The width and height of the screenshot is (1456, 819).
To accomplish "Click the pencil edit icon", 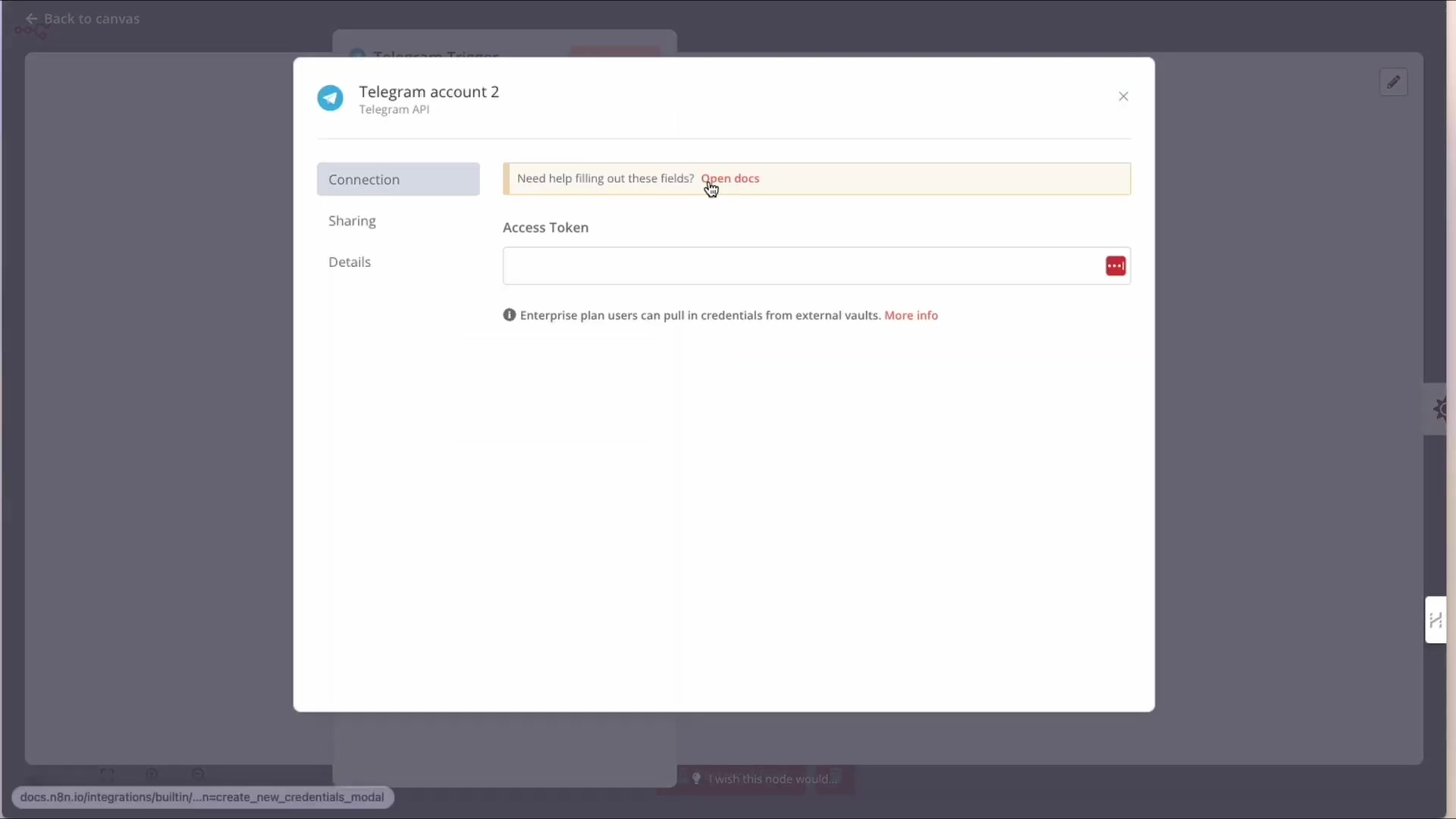I will pyautogui.click(x=1393, y=83).
